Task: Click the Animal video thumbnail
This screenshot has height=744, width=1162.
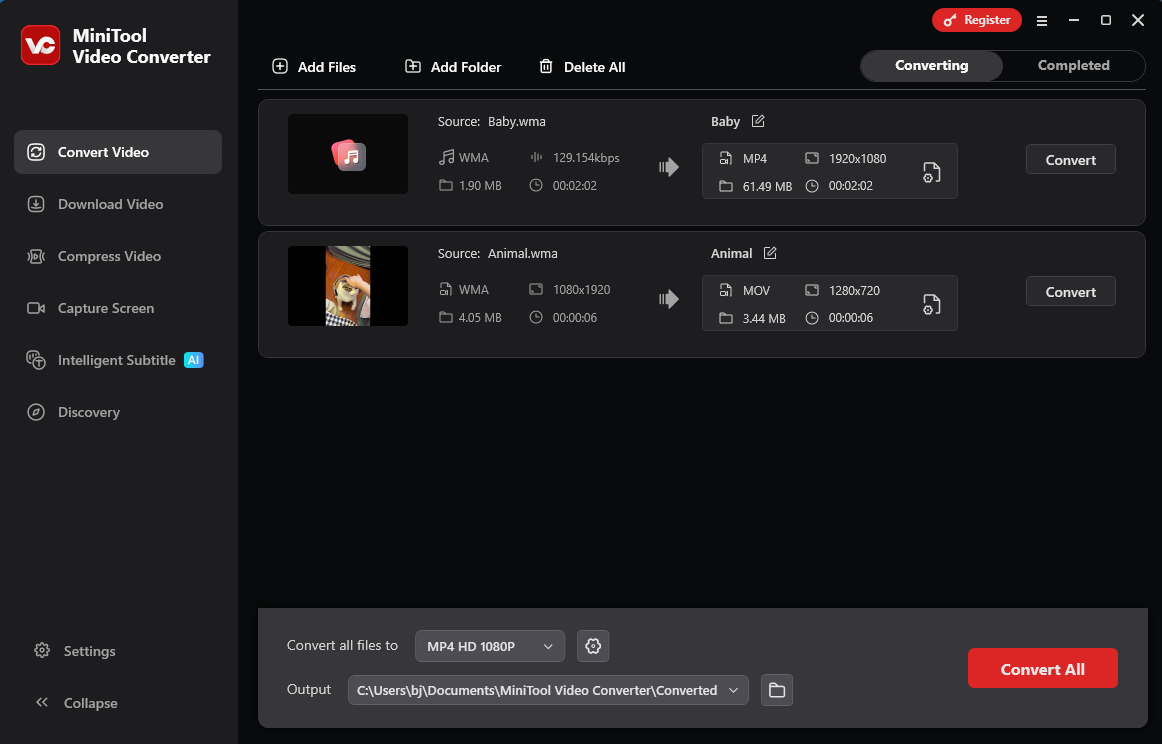Action: tap(348, 286)
